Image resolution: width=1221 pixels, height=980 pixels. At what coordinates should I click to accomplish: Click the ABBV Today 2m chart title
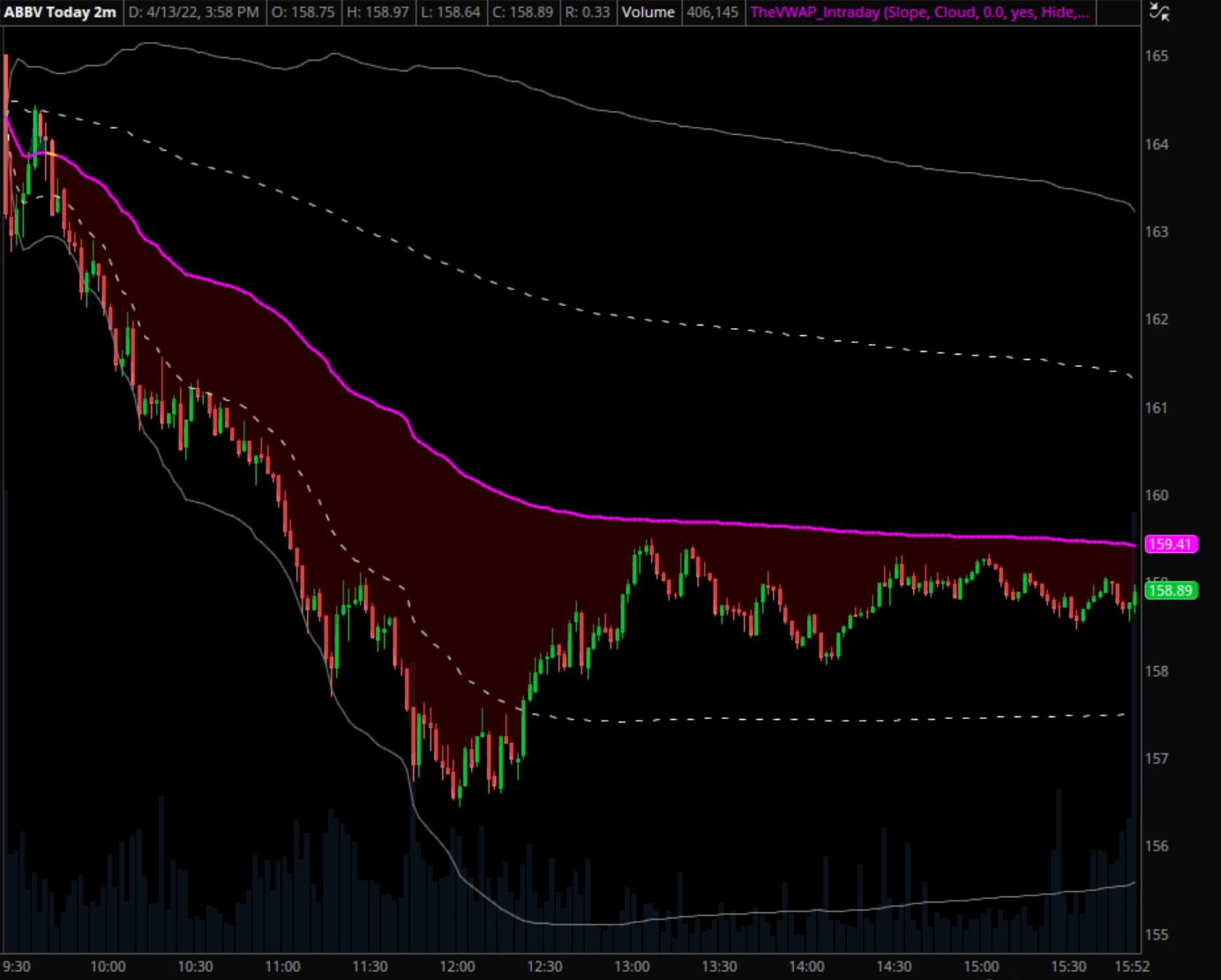60,12
